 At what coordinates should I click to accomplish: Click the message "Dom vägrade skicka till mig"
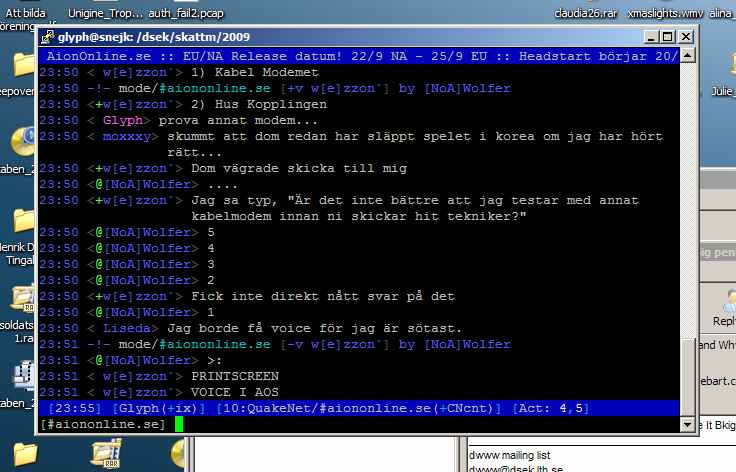point(299,168)
